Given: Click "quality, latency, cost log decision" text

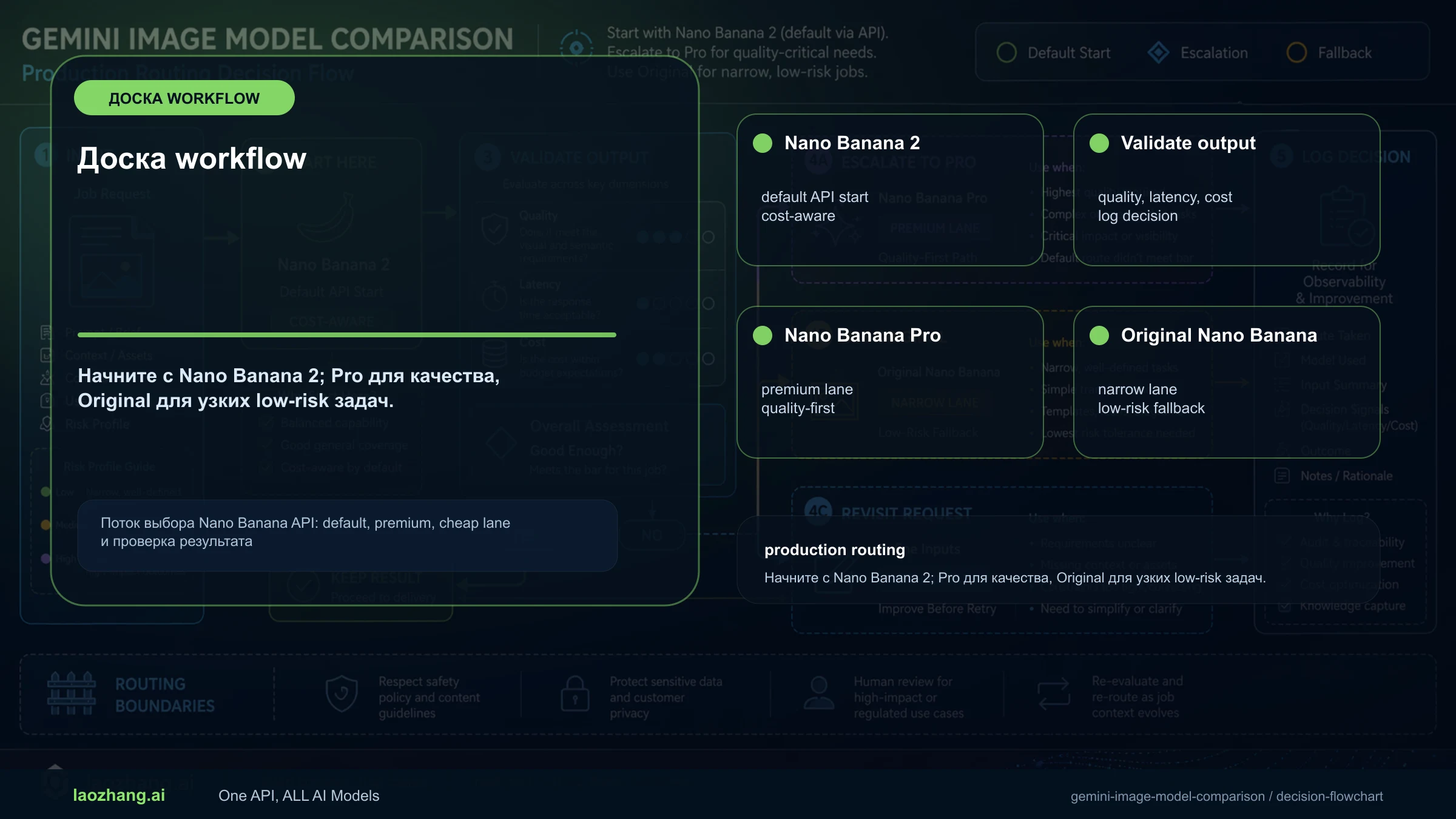Looking at the screenshot, I should (1165, 206).
